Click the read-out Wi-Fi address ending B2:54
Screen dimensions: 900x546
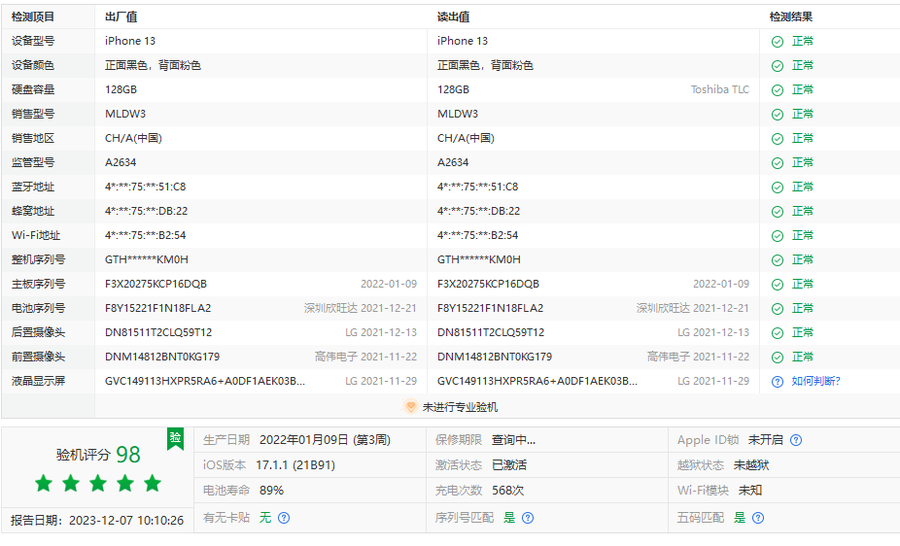click(478, 235)
